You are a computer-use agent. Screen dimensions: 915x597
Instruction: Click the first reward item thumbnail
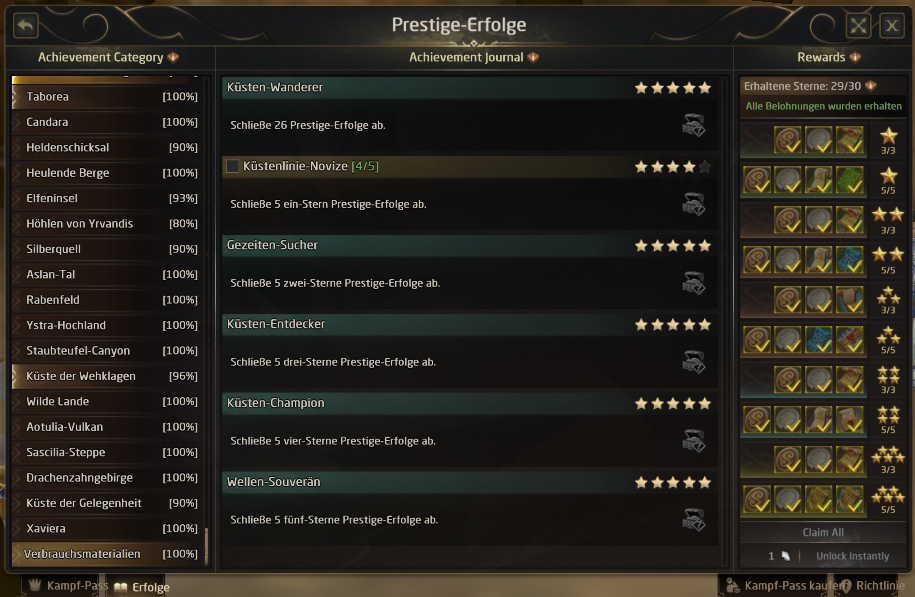click(789, 139)
